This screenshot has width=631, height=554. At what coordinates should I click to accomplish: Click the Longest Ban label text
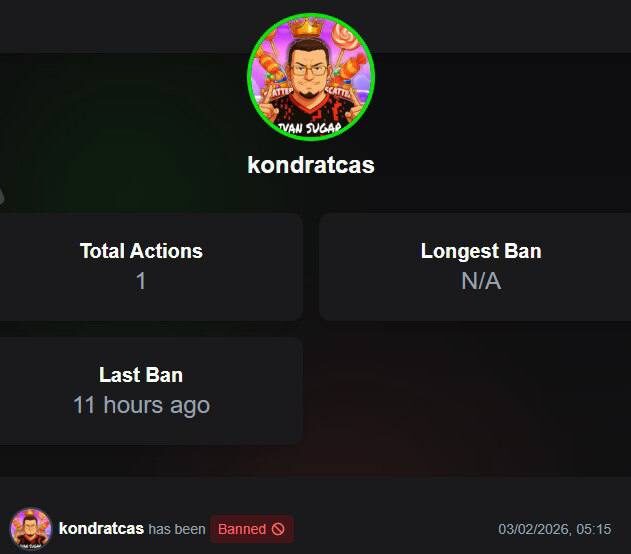(x=481, y=251)
